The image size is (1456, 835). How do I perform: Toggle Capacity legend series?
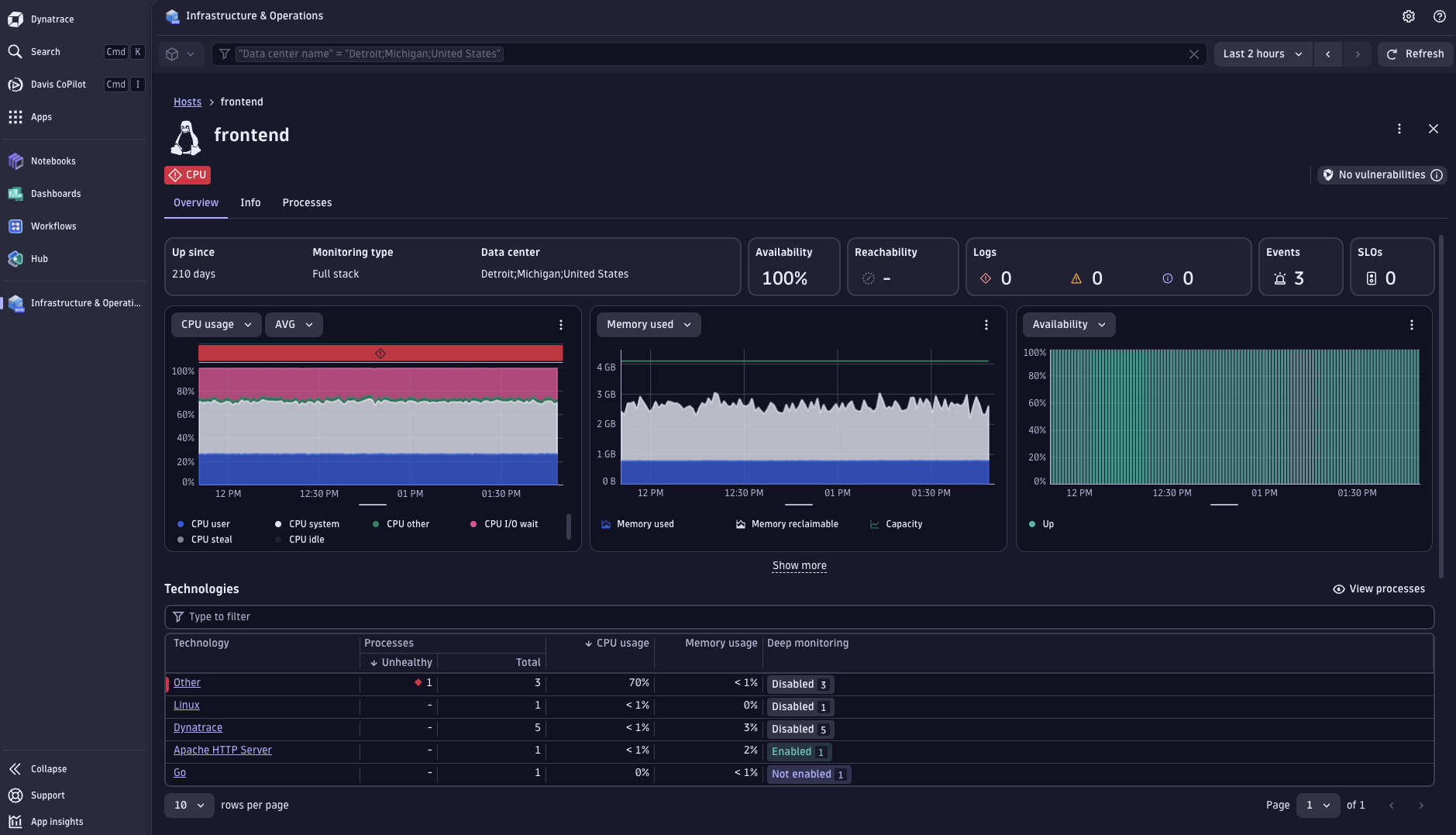click(x=897, y=524)
